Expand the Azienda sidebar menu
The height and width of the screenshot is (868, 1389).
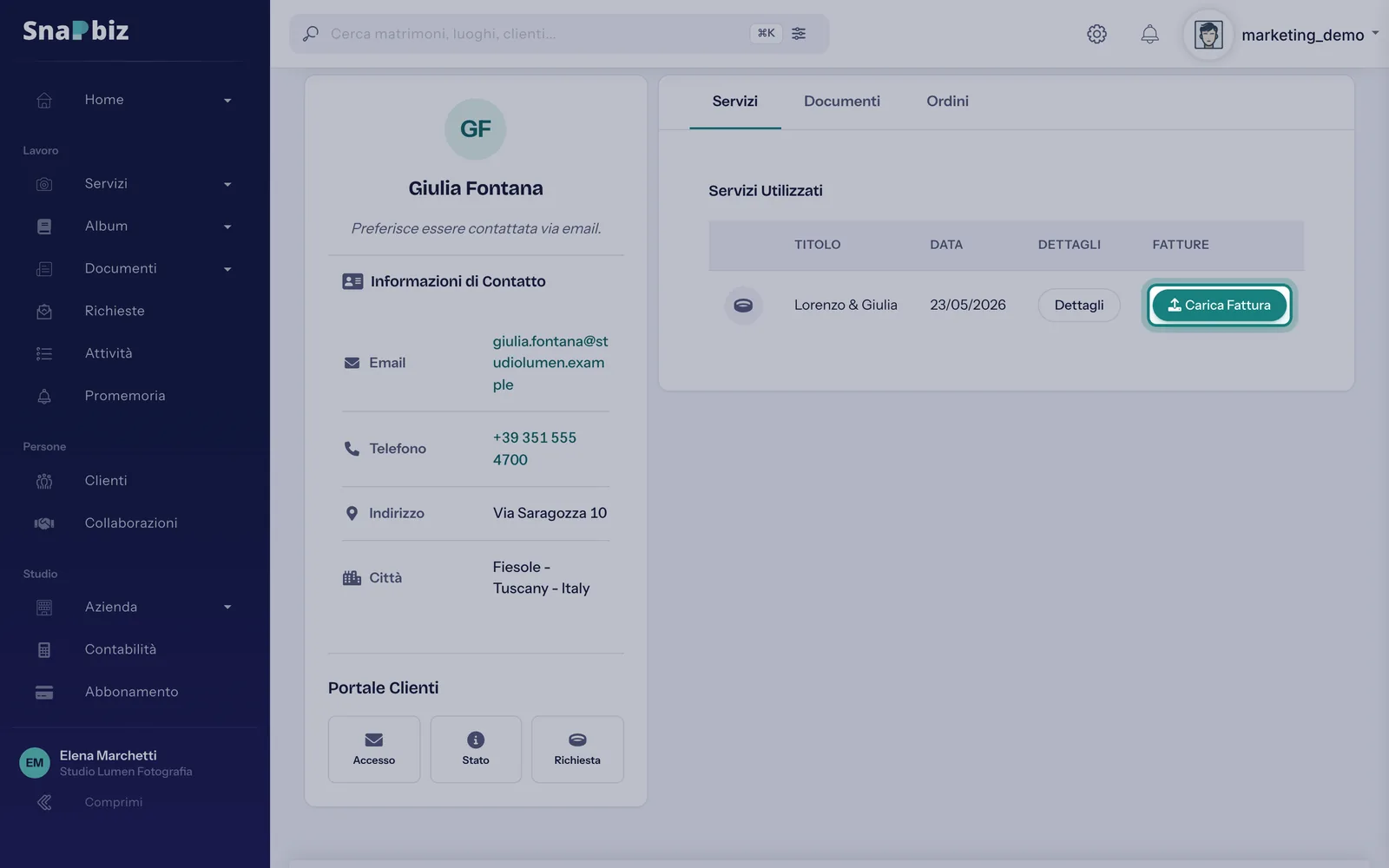click(x=227, y=608)
